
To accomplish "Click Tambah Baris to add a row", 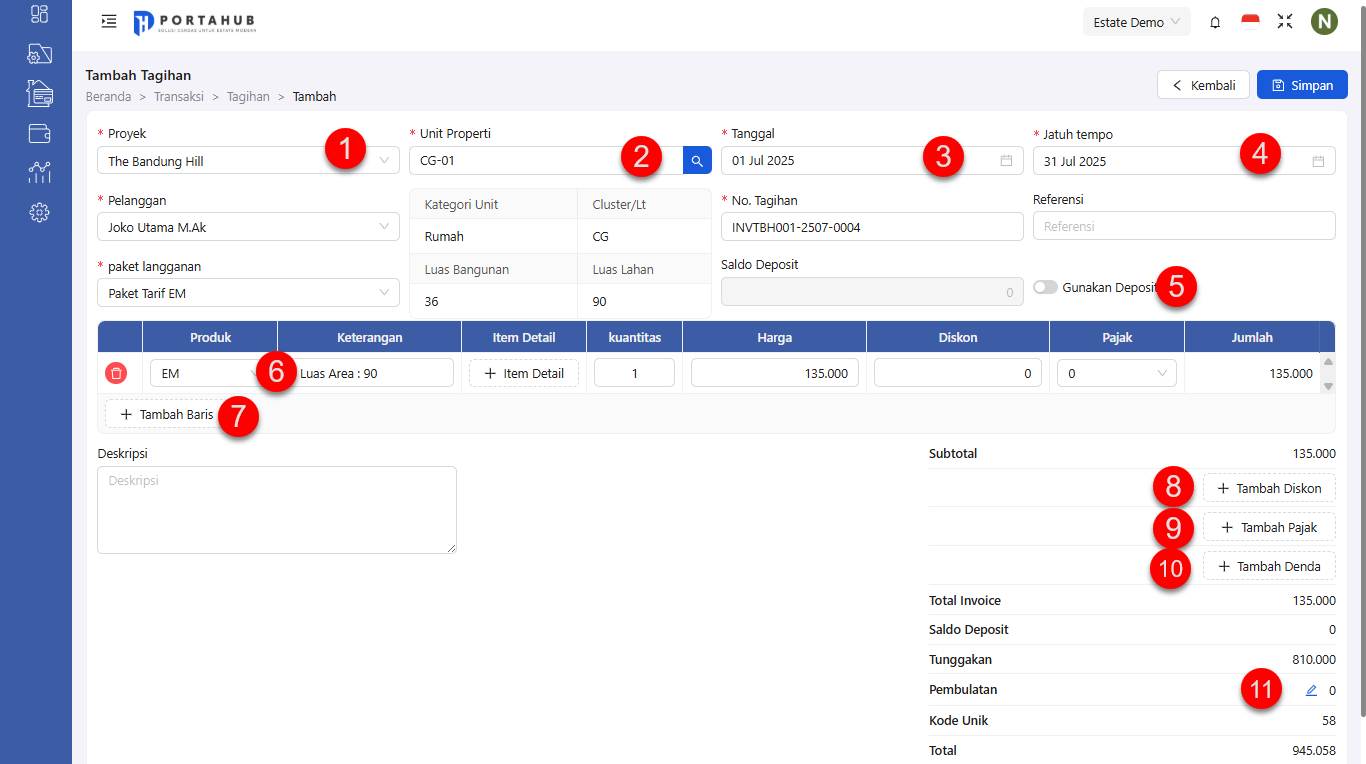I will click(169, 413).
